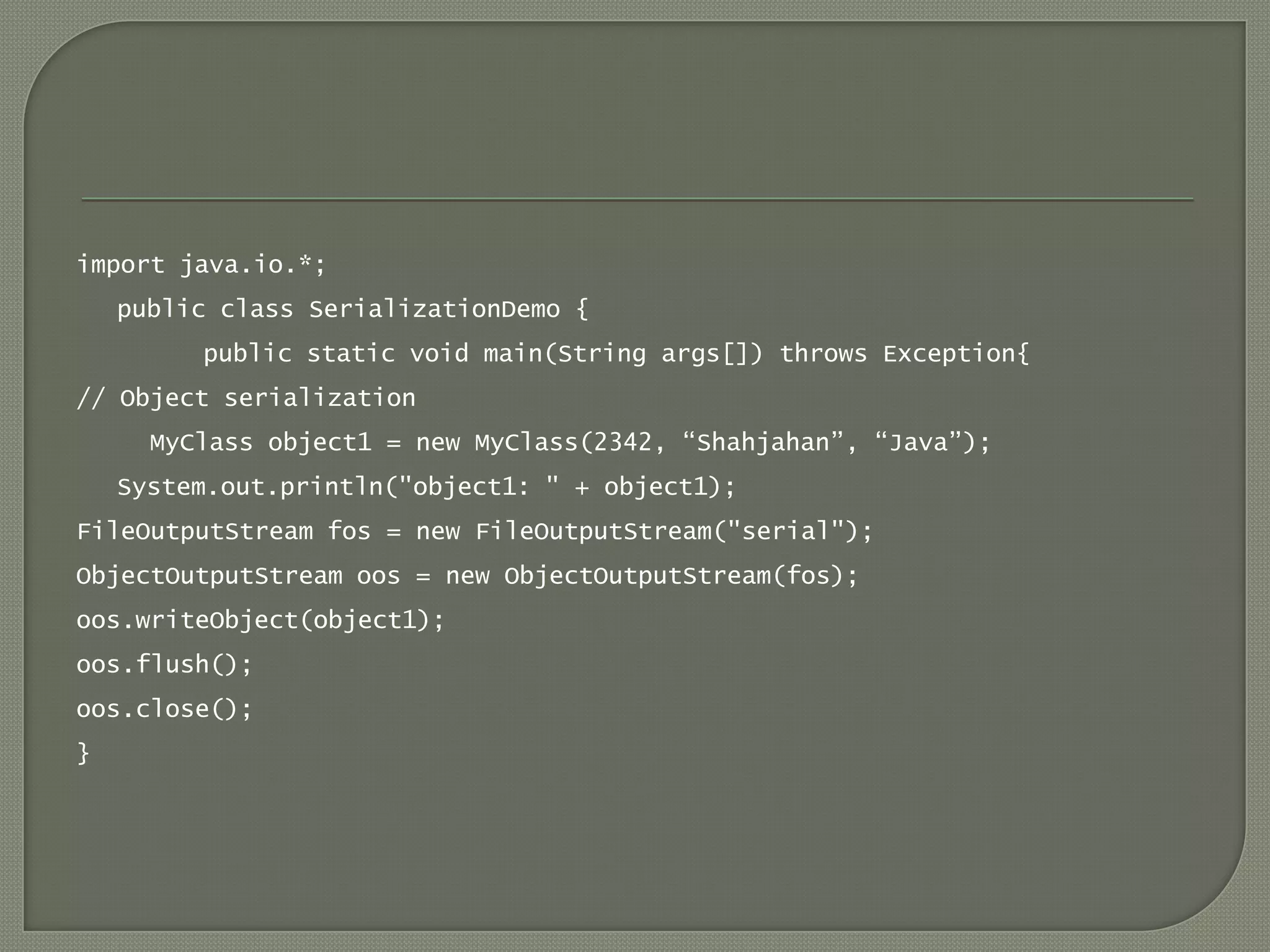Screen dimensions: 1270x952
Task: Click the 'public class' keywords
Action: click(205, 309)
